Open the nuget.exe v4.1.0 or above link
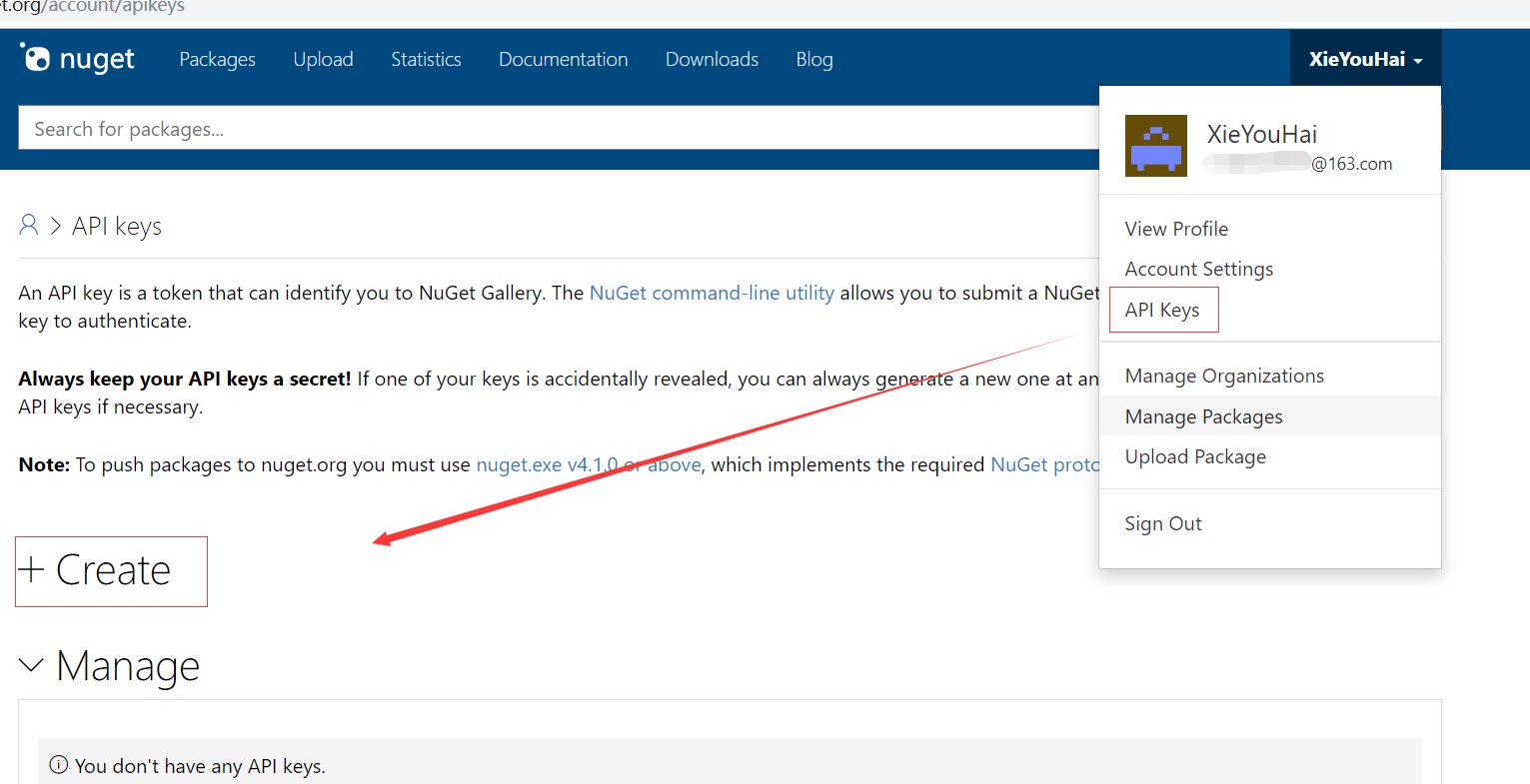The width and height of the screenshot is (1530, 784). point(589,464)
